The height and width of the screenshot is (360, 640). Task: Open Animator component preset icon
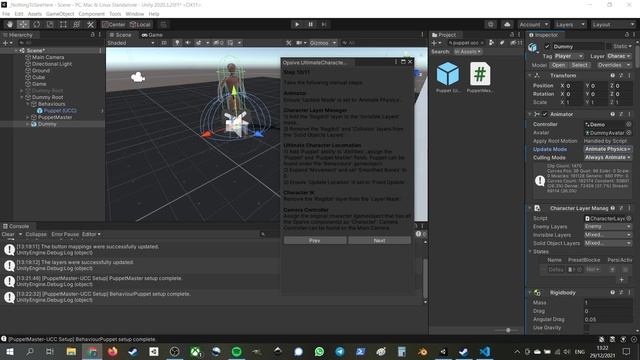pyautogui.click(x=621, y=114)
